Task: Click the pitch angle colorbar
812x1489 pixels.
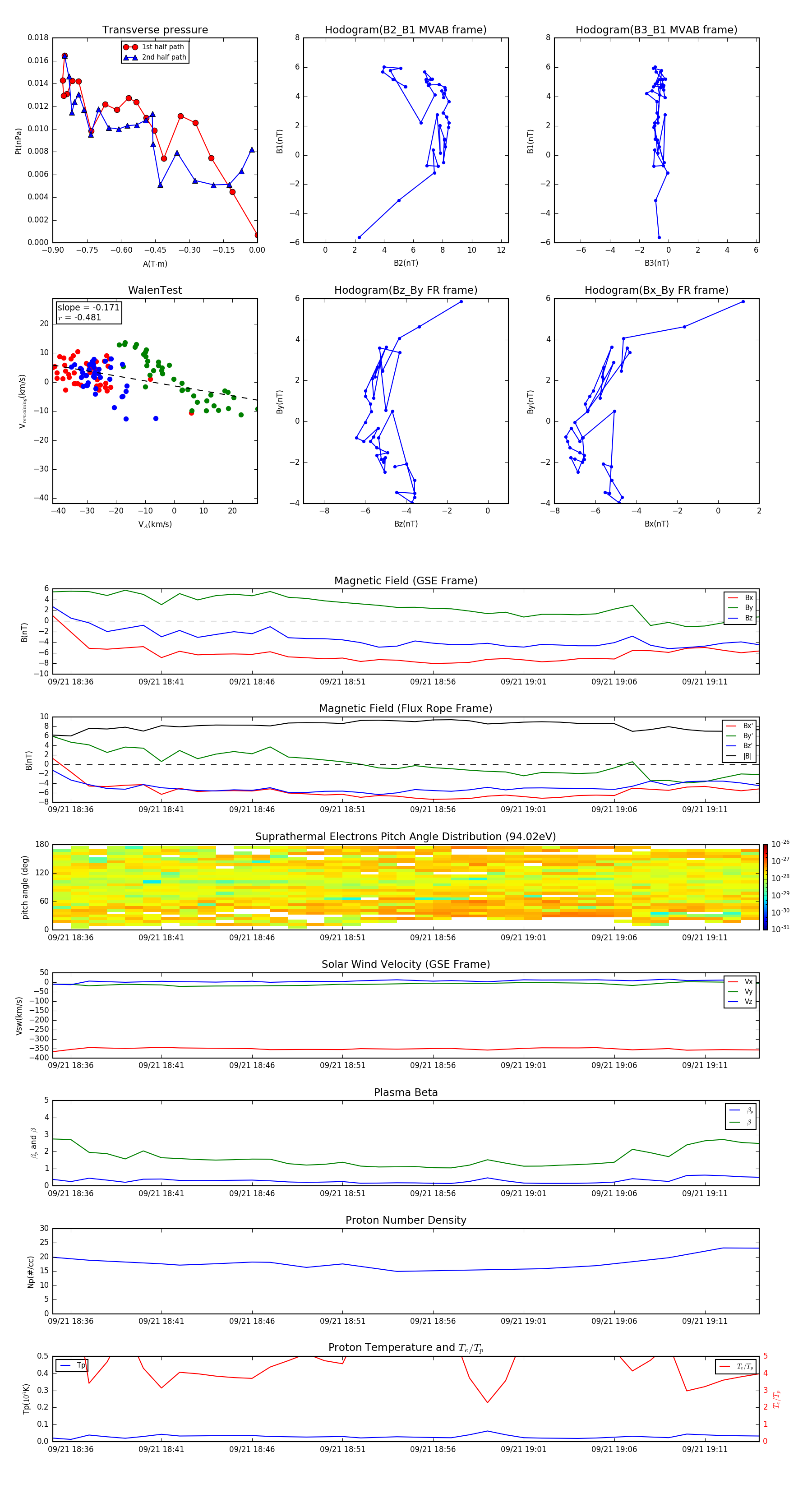Action: (765, 887)
